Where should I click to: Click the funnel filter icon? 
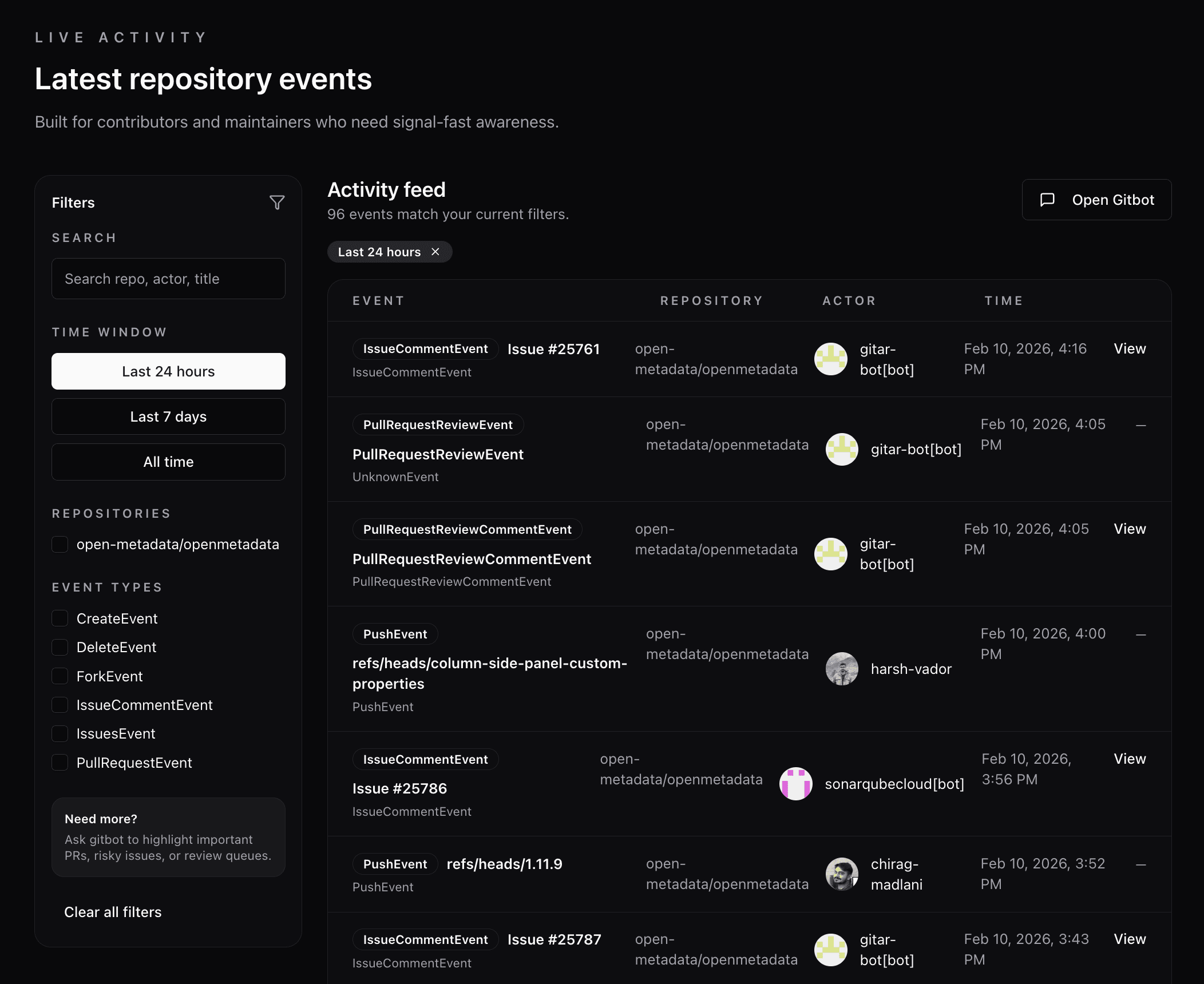coord(277,203)
